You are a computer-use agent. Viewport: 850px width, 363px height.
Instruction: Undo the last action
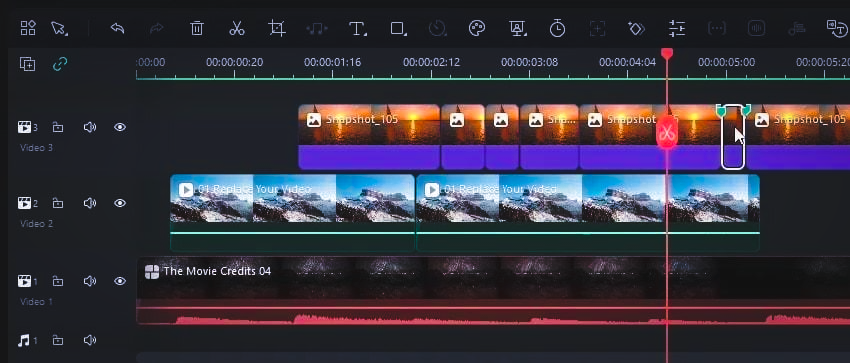point(117,28)
